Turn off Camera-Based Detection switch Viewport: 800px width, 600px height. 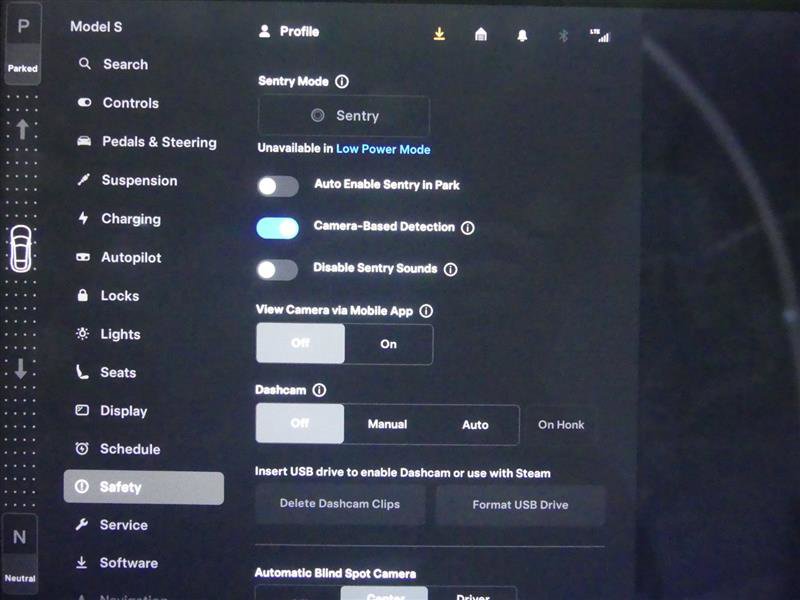[278, 228]
